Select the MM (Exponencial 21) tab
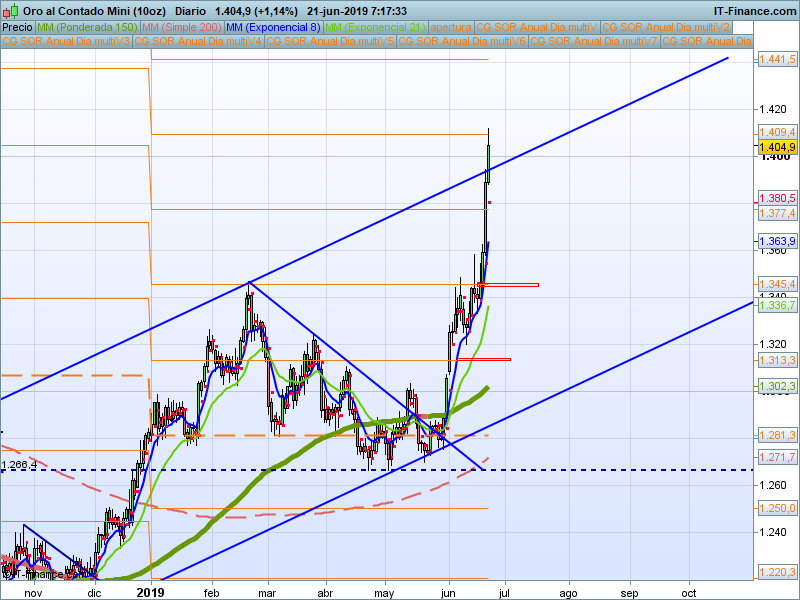 coord(375,28)
